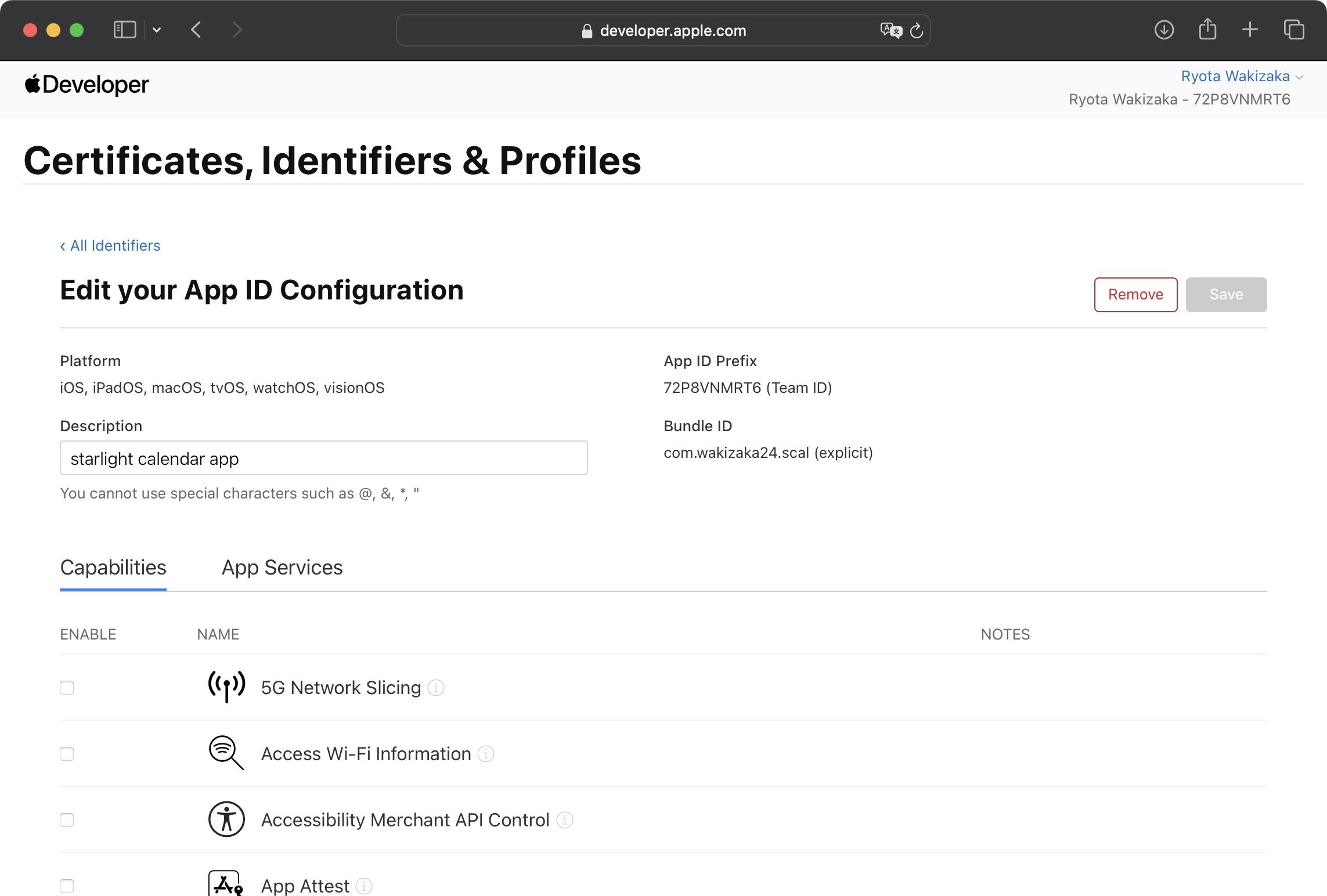Click the info icon beside 5G Network Slicing
This screenshot has height=896, width=1327.
(x=436, y=688)
